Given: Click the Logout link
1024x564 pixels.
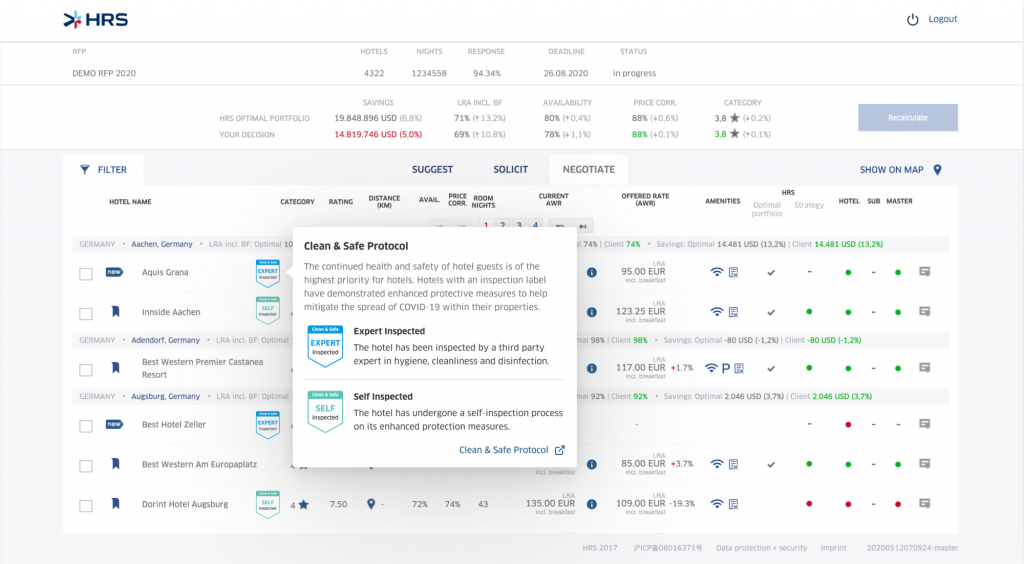Looking at the screenshot, I should tap(942, 19).
